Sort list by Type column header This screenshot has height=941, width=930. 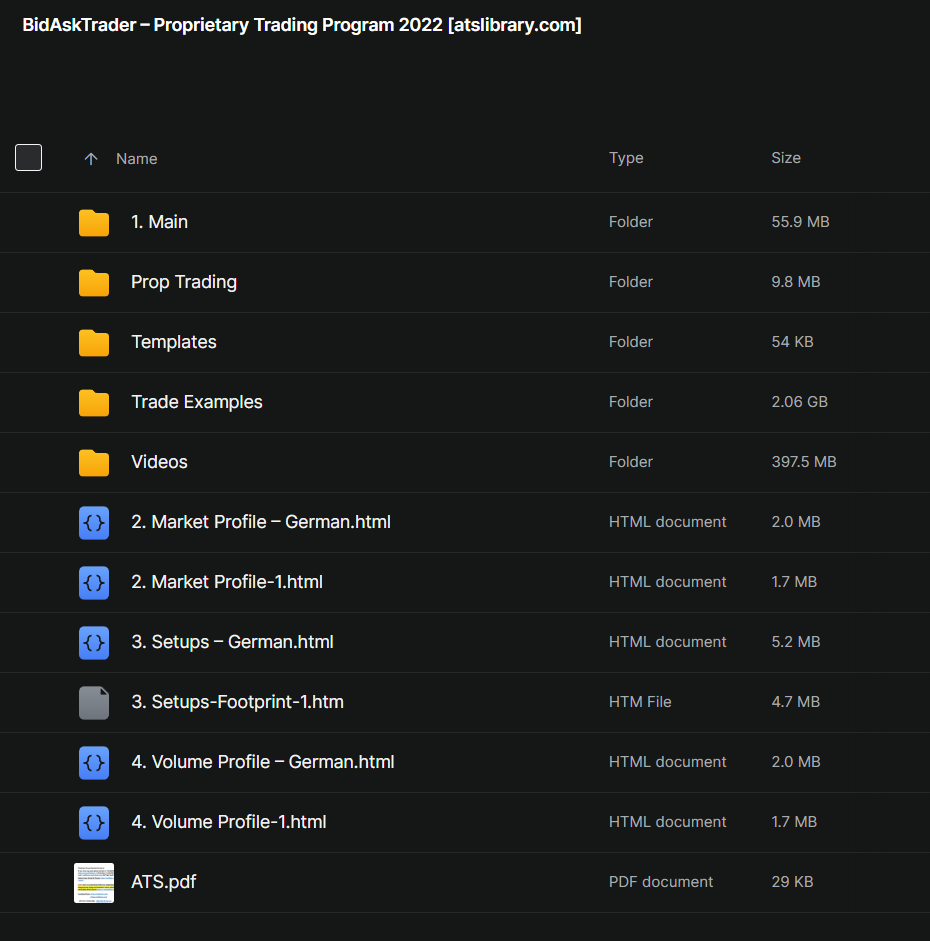pos(626,158)
